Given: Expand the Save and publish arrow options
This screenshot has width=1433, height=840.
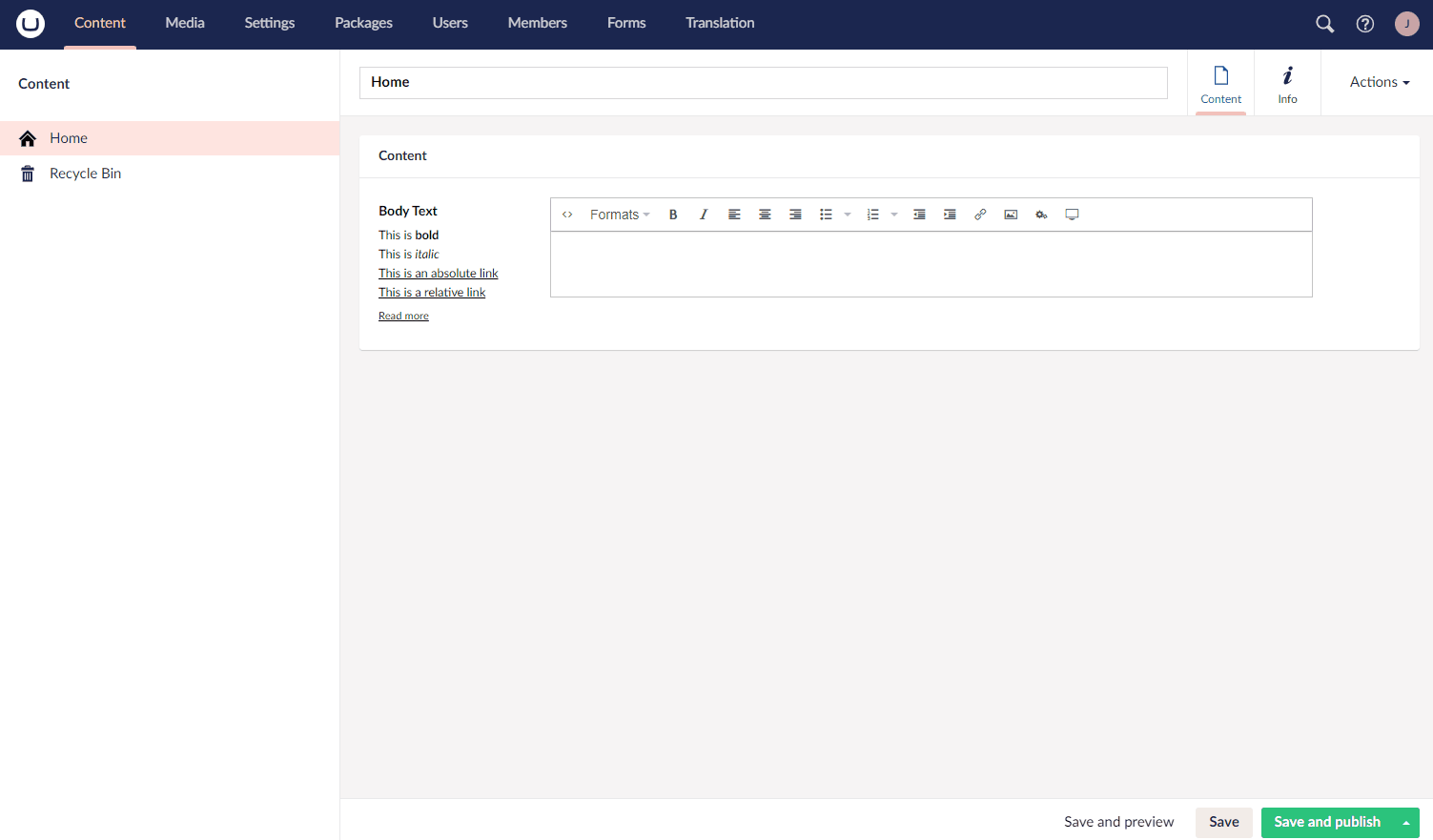Looking at the screenshot, I should click(1406, 823).
